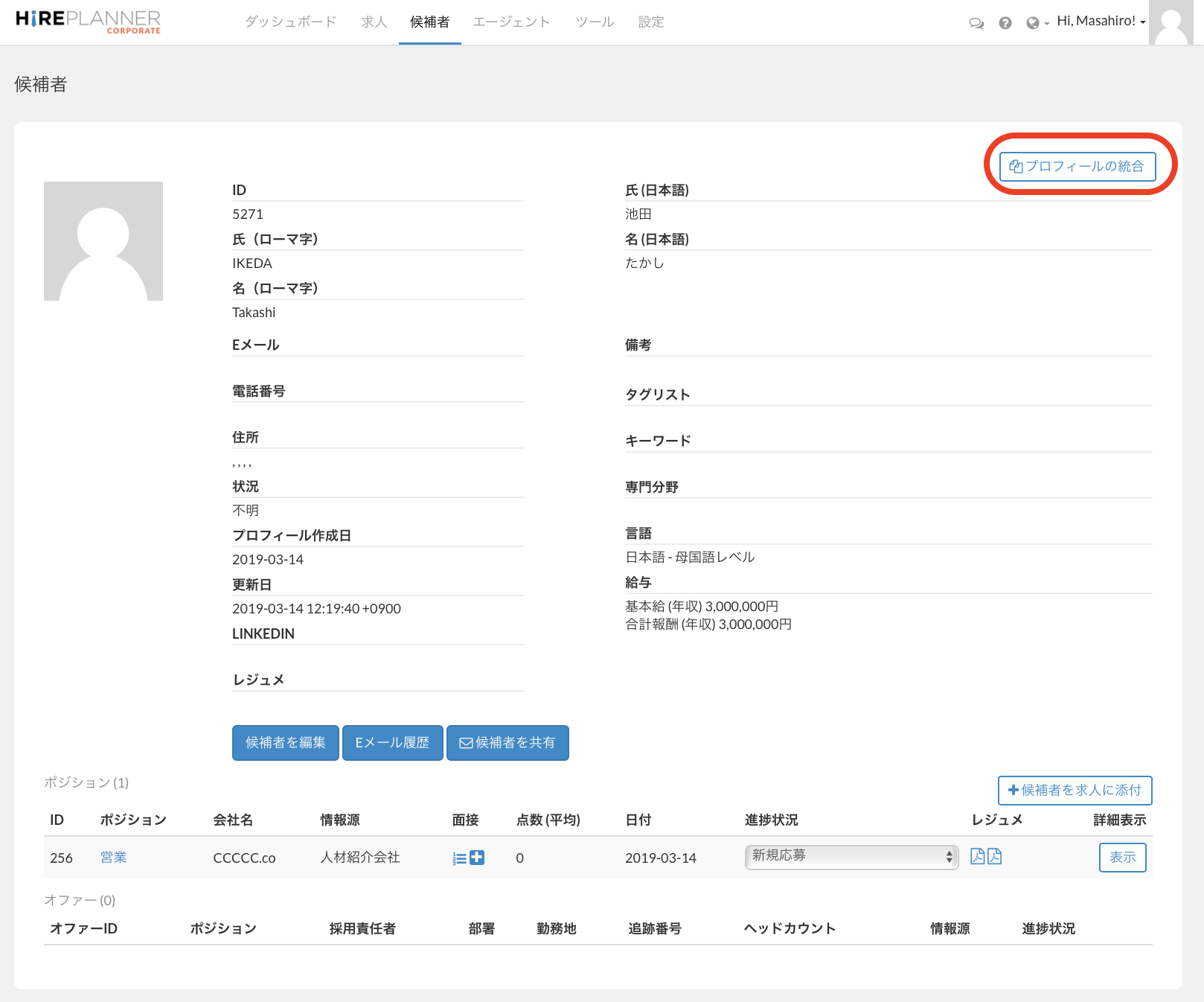The height and width of the screenshot is (1002, 1204).
Task: Click the user avatar in header
Action: [x=1171, y=22]
